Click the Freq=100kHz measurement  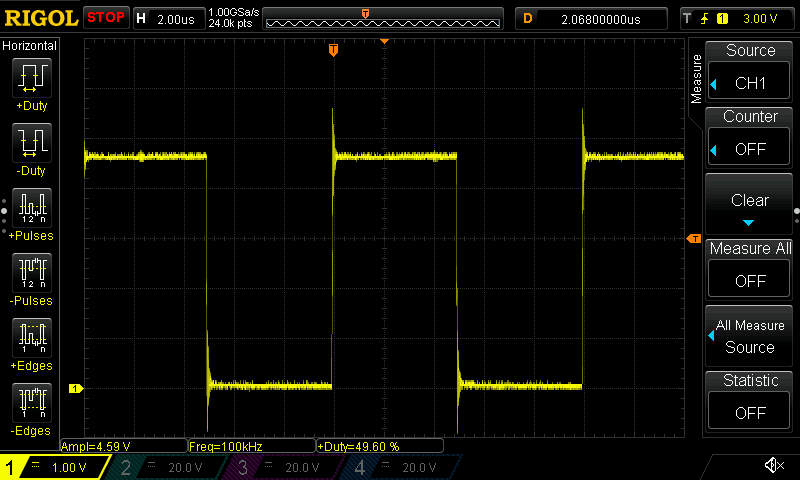[252, 446]
